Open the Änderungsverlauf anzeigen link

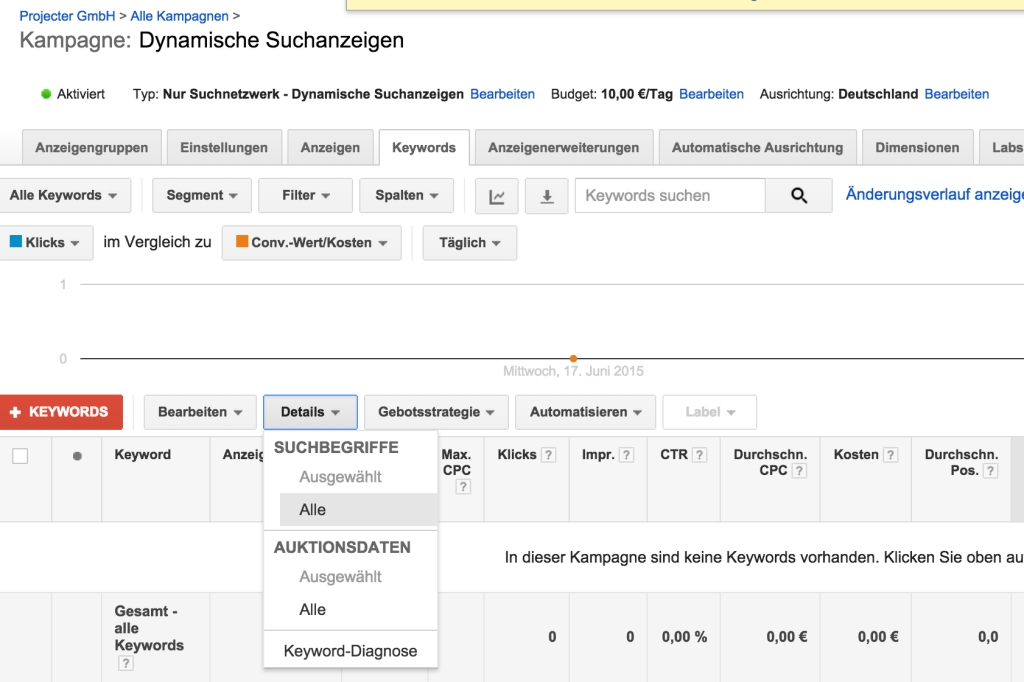pos(935,194)
